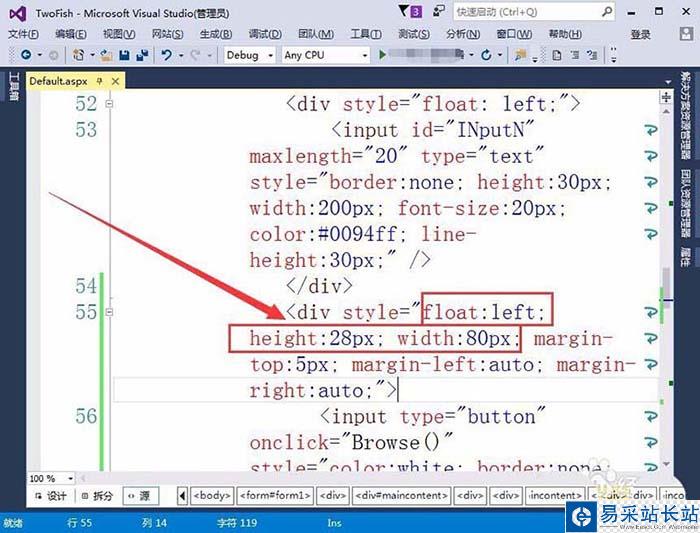Click the document icon left of comment buttons
The image size is (700, 533).
557,55
